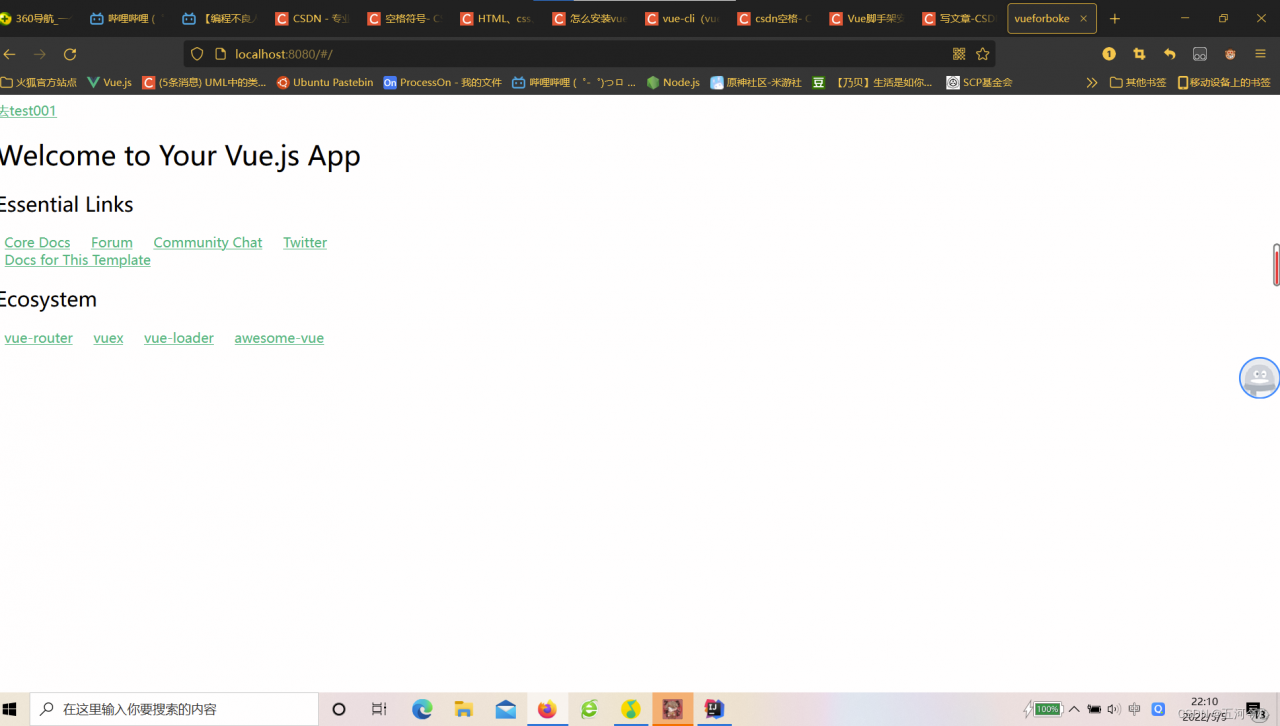Show hidden tray icons chevron

click(x=1074, y=709)
